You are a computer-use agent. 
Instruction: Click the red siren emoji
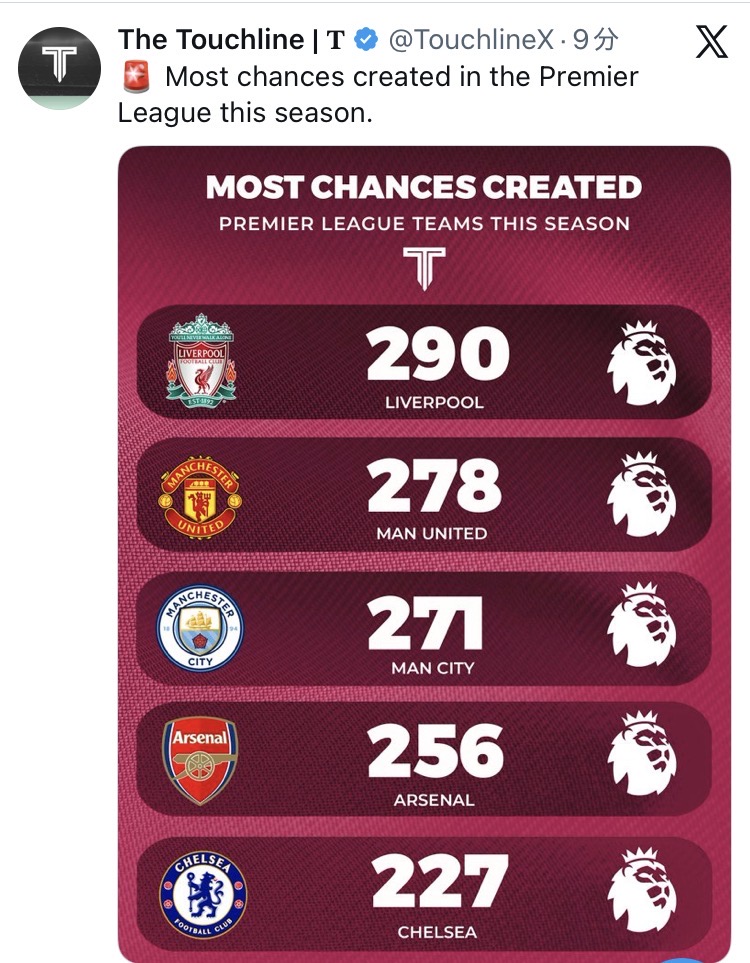(135, 76)
